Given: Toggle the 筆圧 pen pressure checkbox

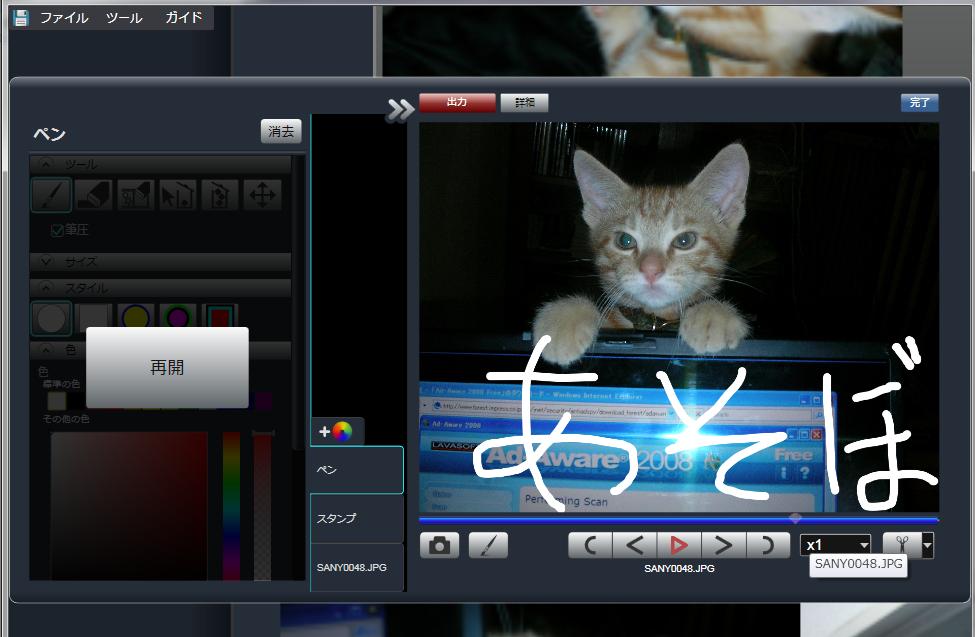Looking at the screenshot, I should pyautogui.click(x=57, y=231).
